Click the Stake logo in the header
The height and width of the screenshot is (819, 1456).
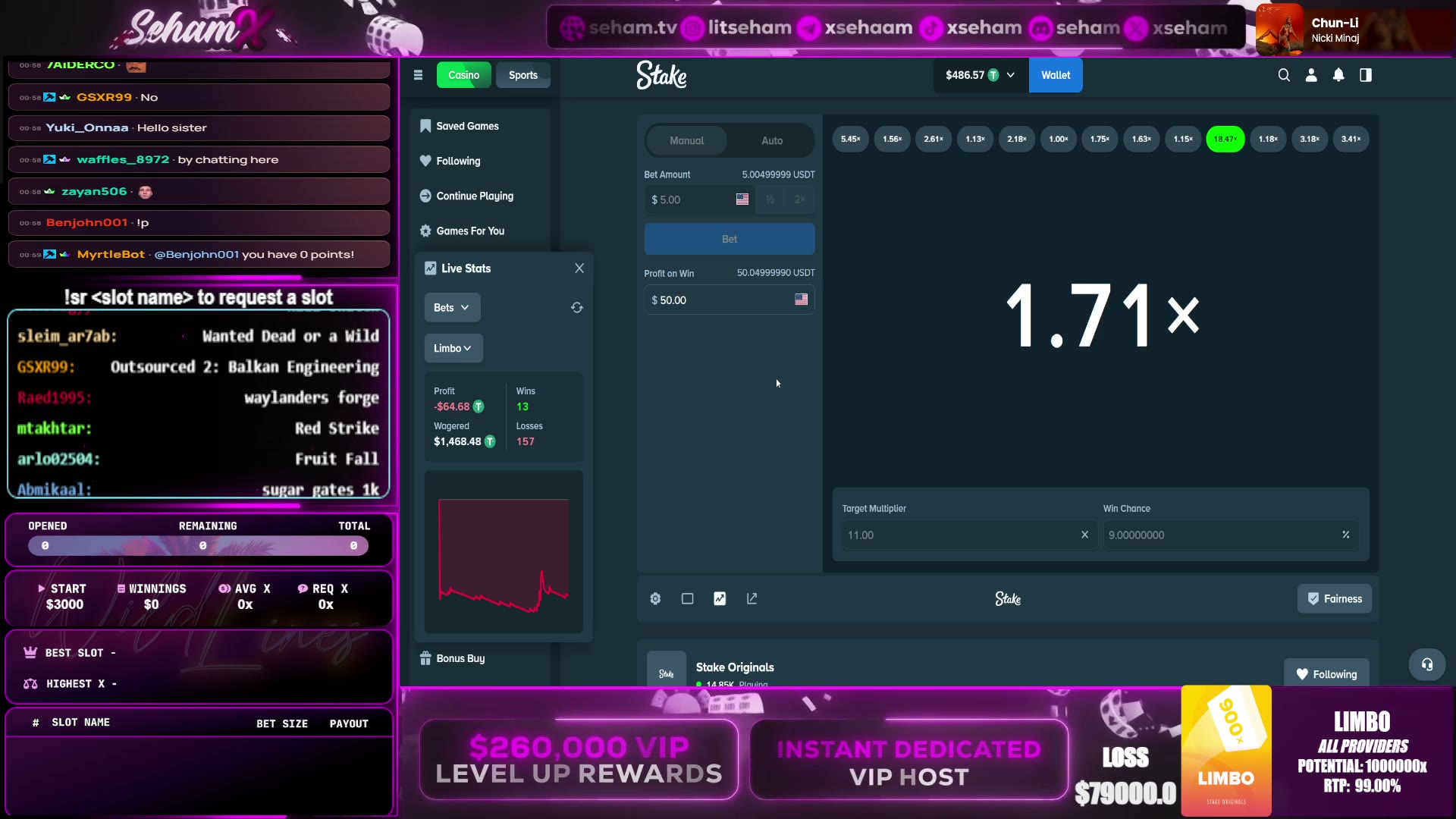661,75
